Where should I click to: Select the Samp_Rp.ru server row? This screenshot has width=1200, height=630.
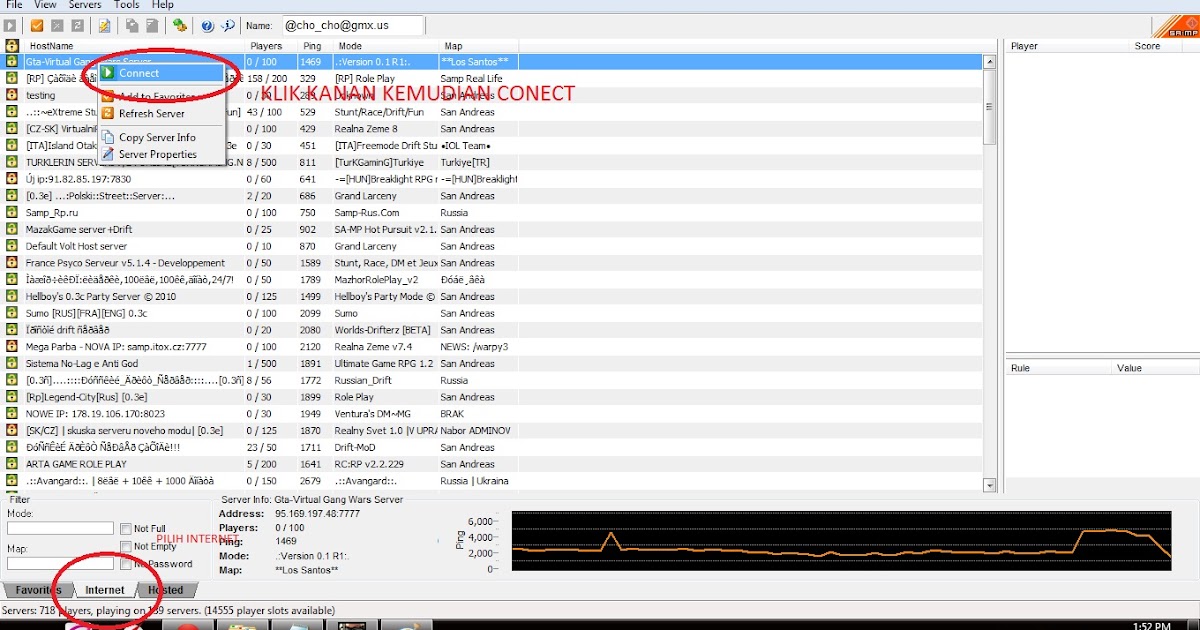tap(491, 213)
